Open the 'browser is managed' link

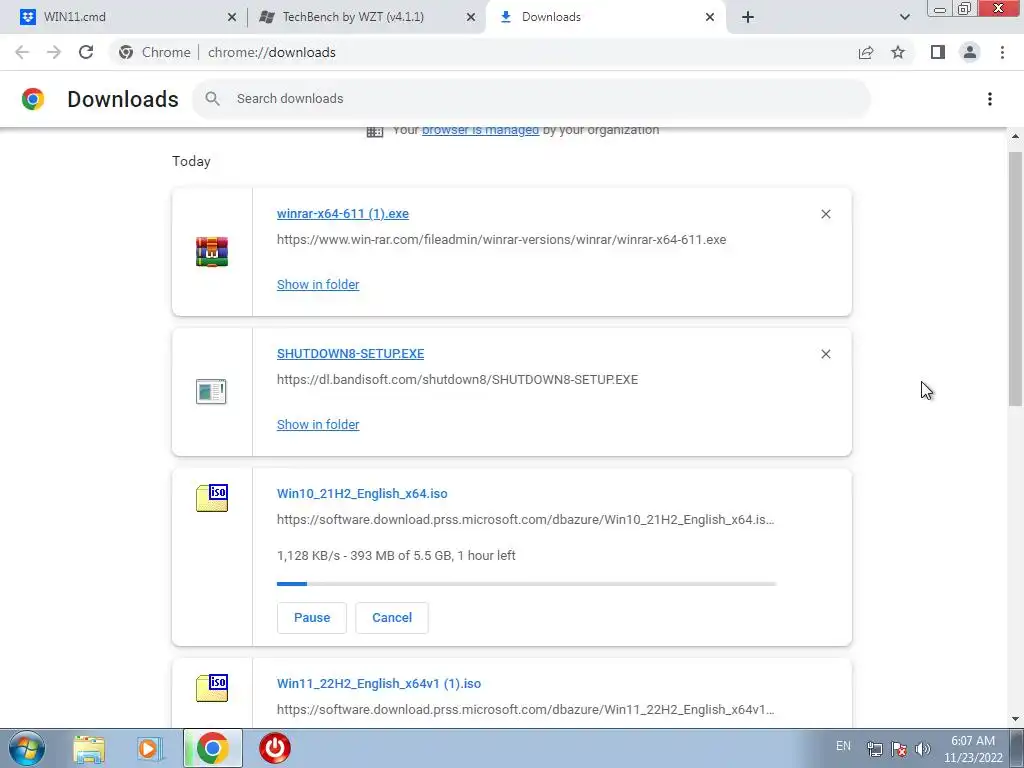[480, 130]
